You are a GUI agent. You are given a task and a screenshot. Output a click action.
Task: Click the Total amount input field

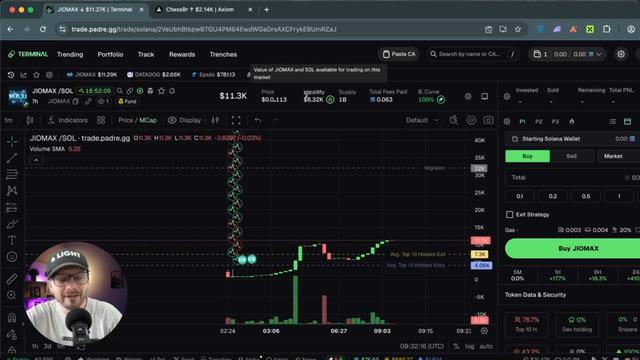click(x=572, y=178)
